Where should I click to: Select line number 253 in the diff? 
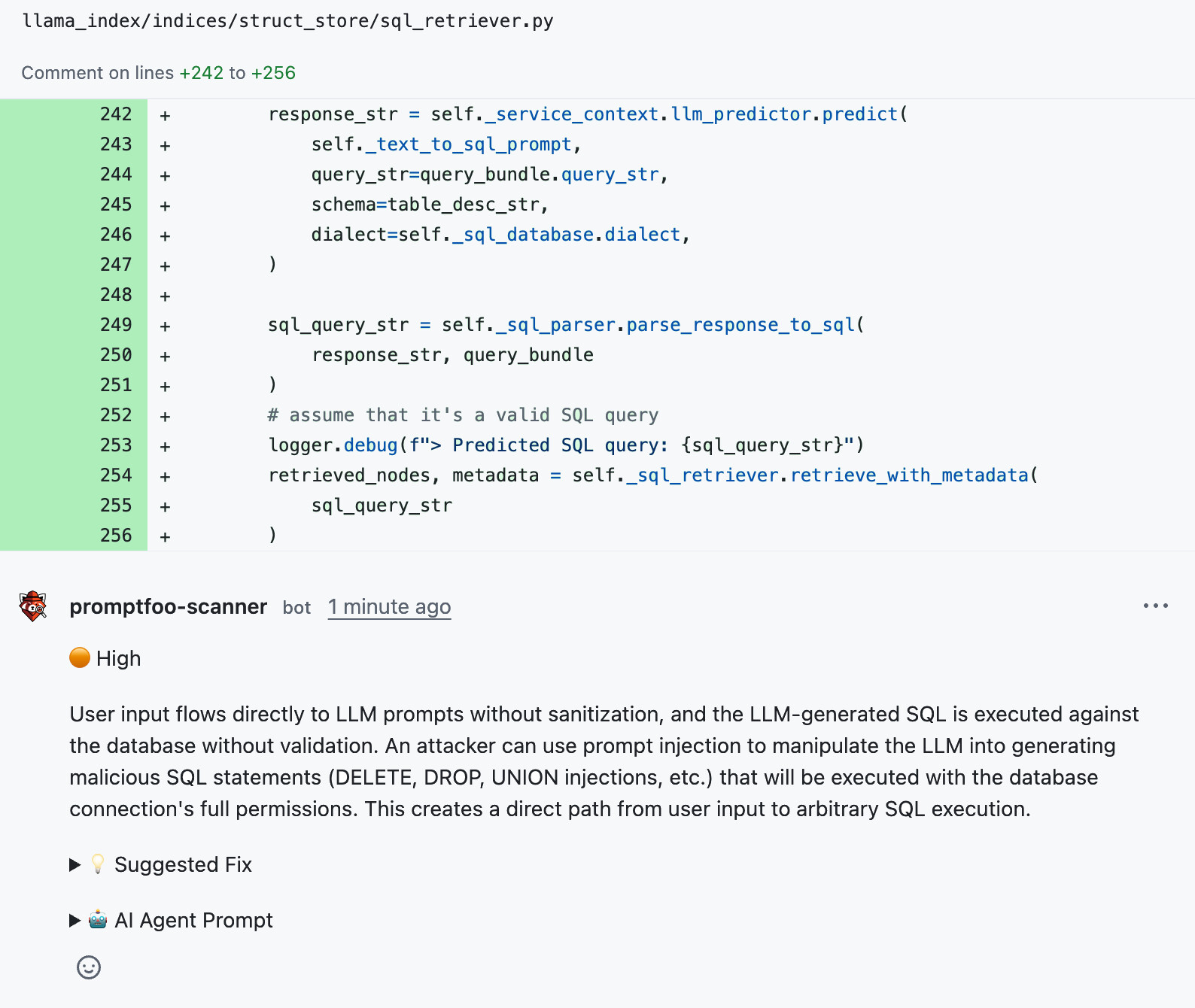[116, 445]
